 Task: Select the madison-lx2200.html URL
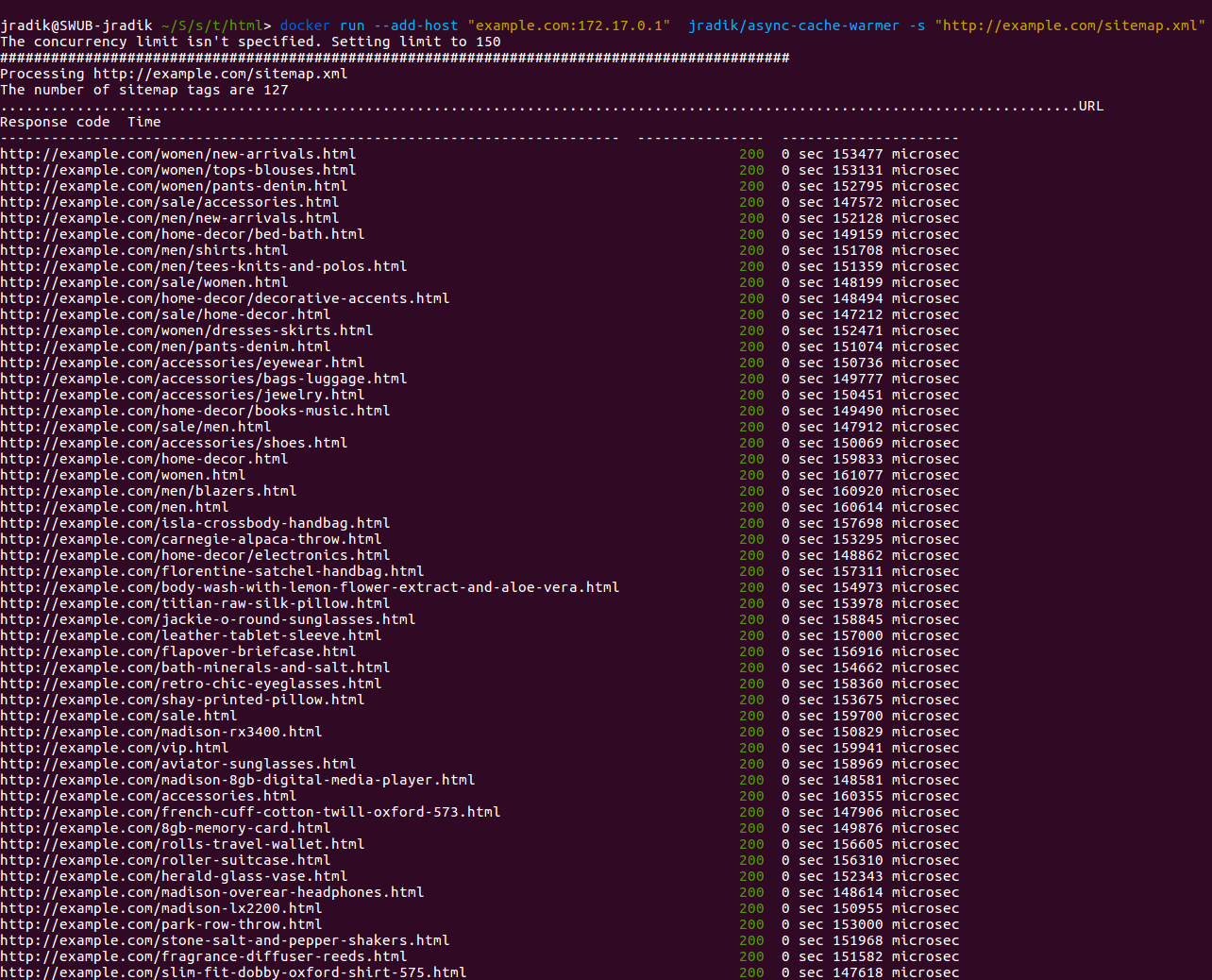coord(161,908)
